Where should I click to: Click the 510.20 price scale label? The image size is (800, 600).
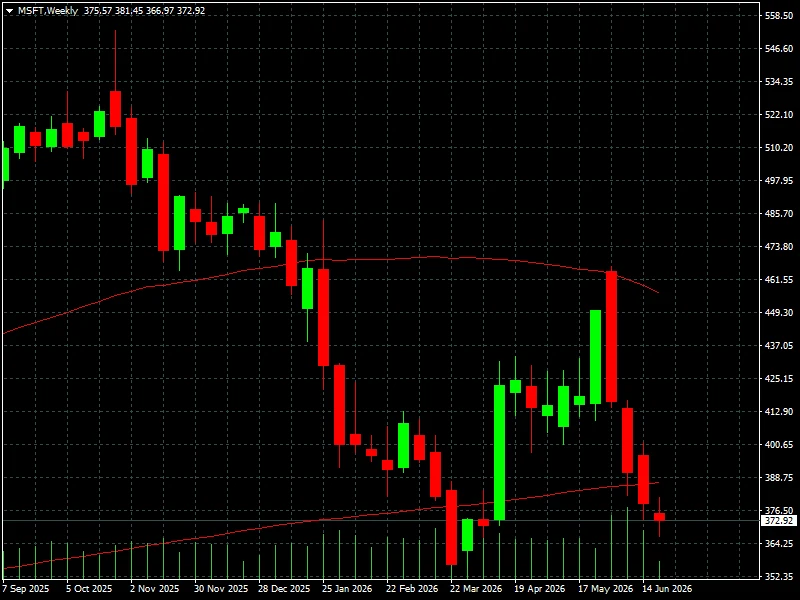tap(779, 148)
